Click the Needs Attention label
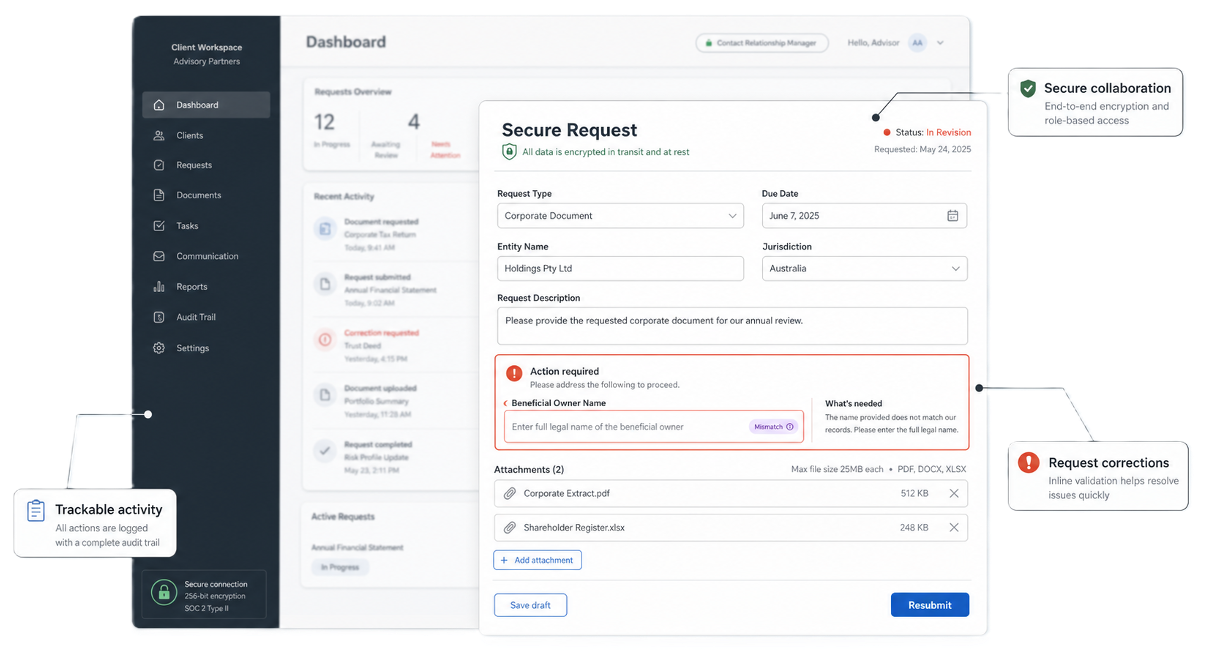 tap(446, 149)
